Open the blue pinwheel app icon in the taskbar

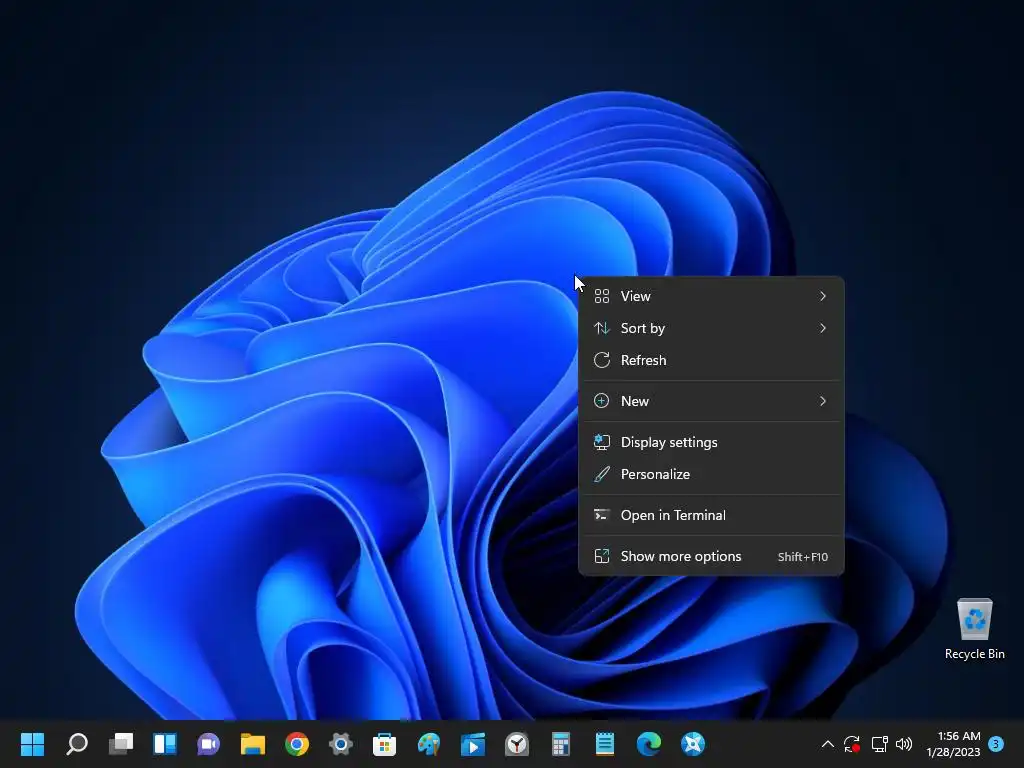coord(693,744)
